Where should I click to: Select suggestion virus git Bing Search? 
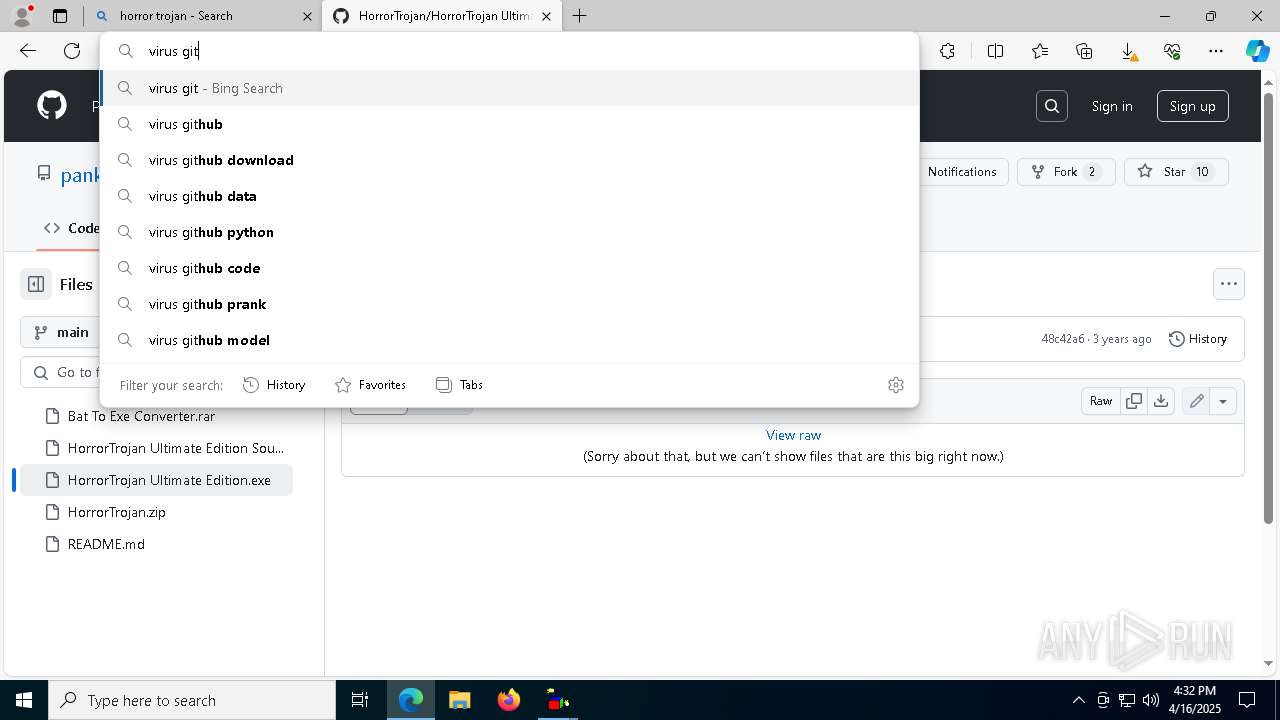tap(510, 88)
